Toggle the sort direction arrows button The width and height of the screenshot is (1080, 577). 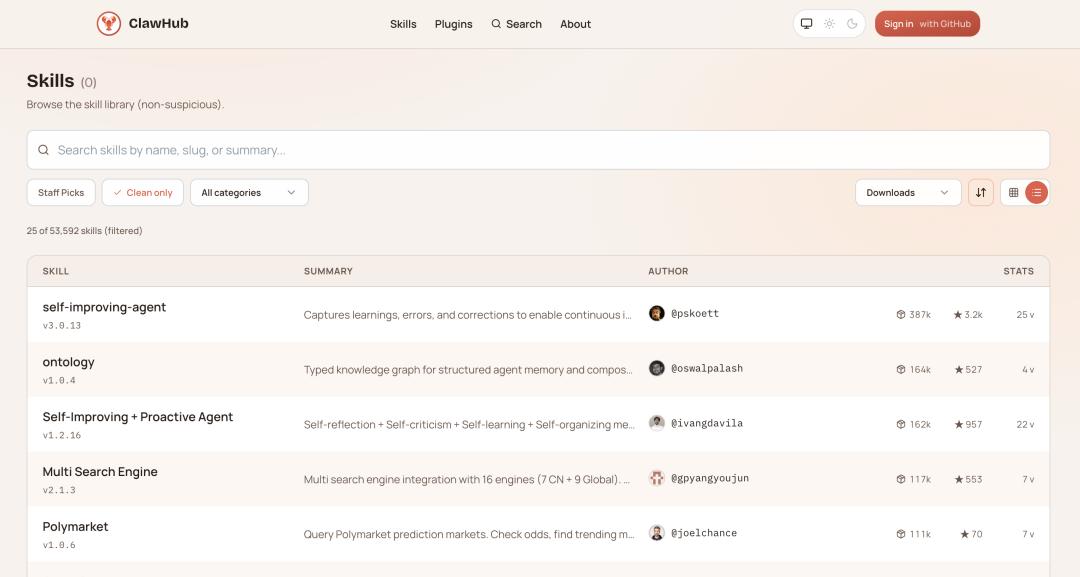click(980, 193)
